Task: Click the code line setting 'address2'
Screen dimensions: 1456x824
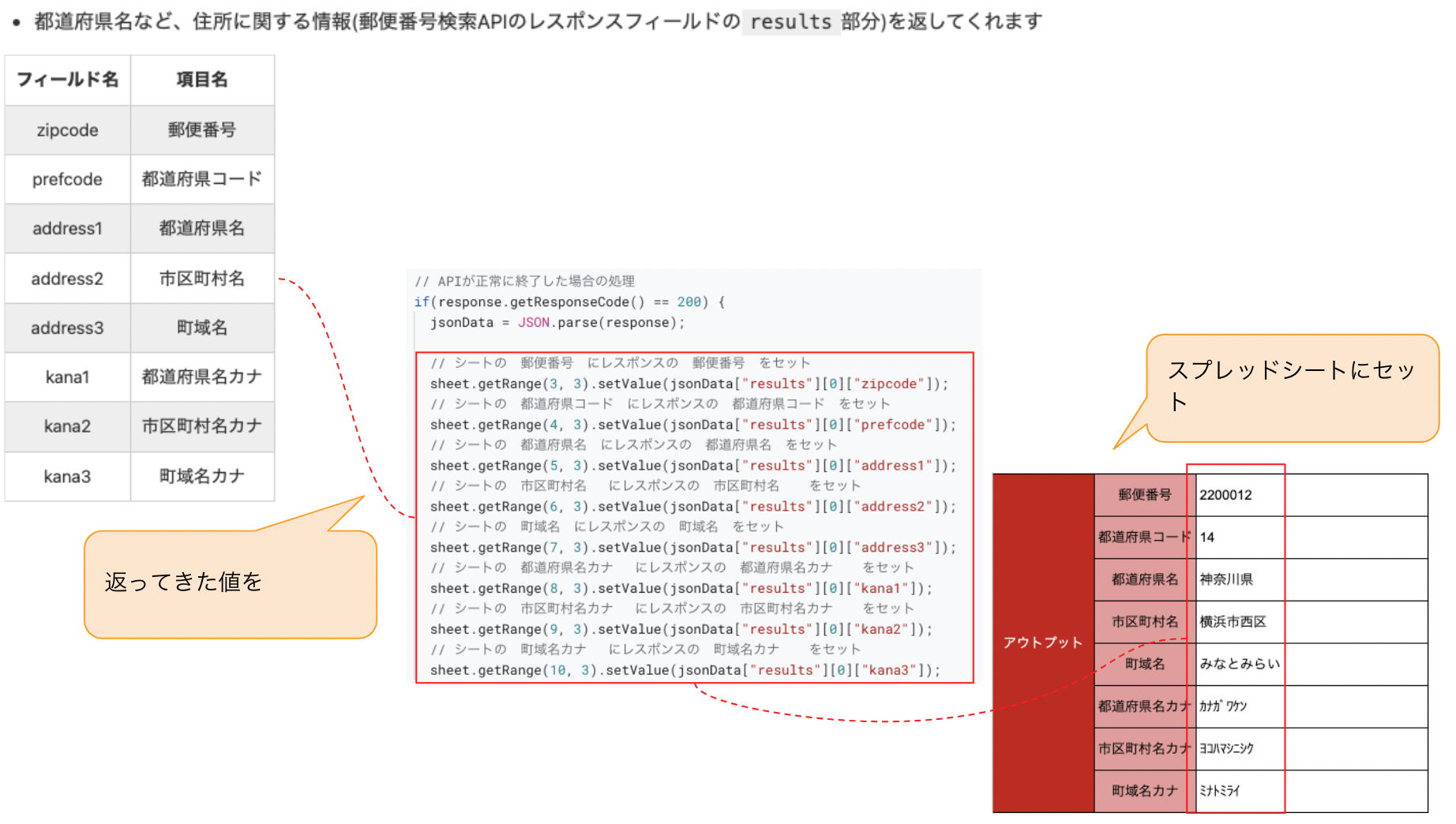Action: [693, 508]
